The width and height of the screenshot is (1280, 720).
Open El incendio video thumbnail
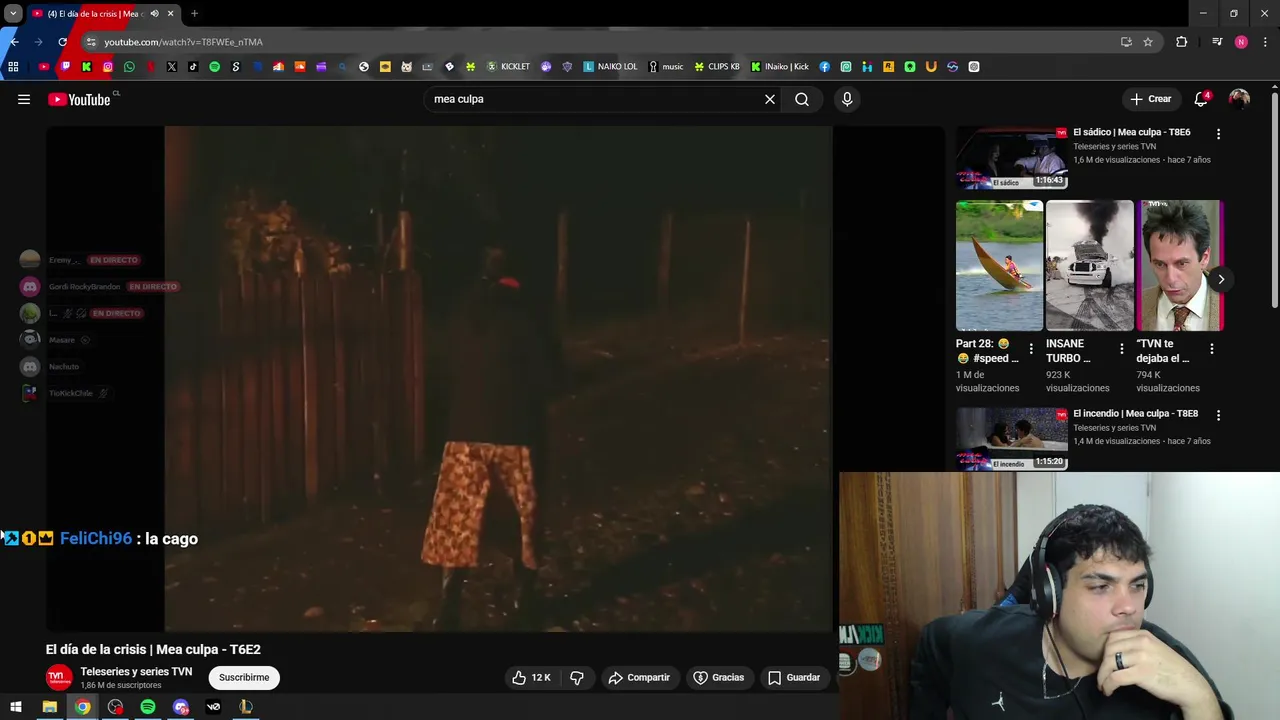pyautogui.click(x=1011, y=438)
